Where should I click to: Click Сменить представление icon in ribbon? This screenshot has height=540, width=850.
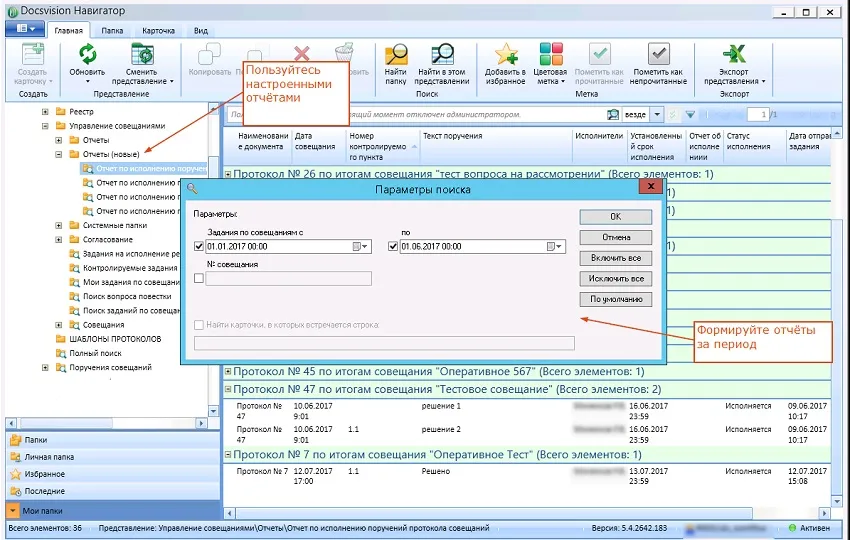(141, 55)
